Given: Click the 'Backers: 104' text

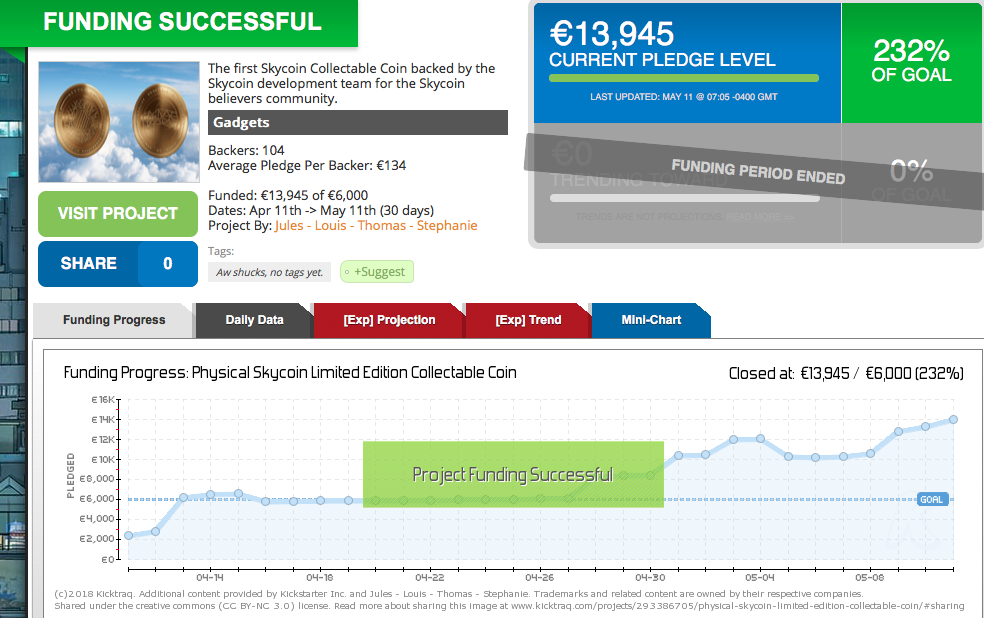Looking at the screenshot, I should pos(246,151).
